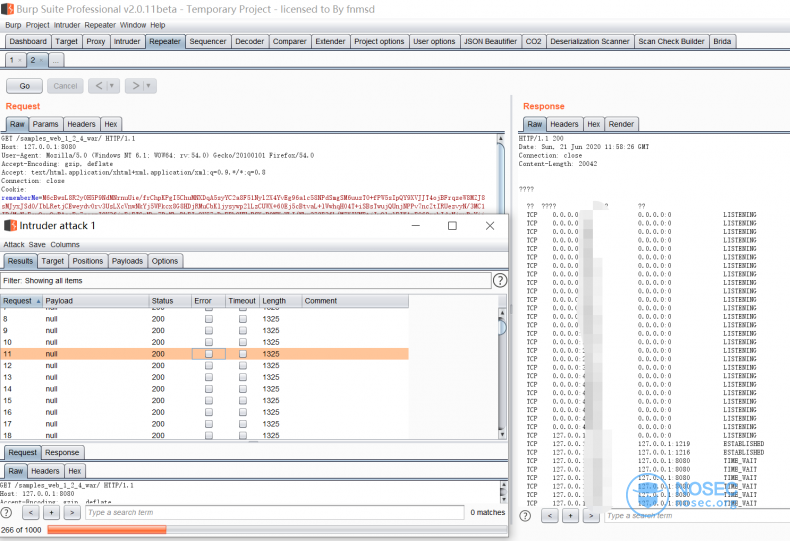Click help icon beside Intruder search bar
Screen dimensions: 790x541
pyautogui.click(x=6, y=512)
